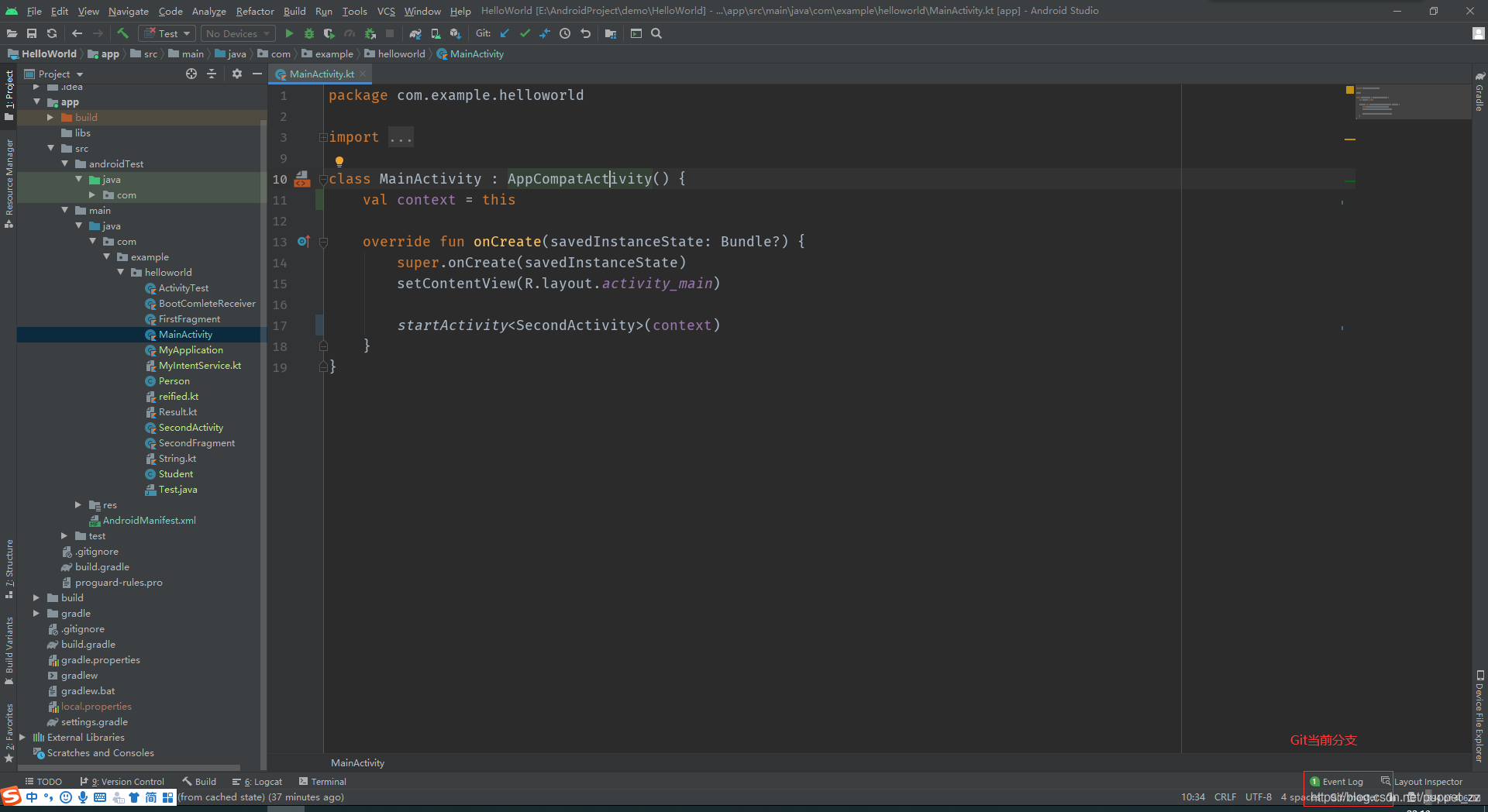
Task: Expand the test folder
Action: (64, 536)
